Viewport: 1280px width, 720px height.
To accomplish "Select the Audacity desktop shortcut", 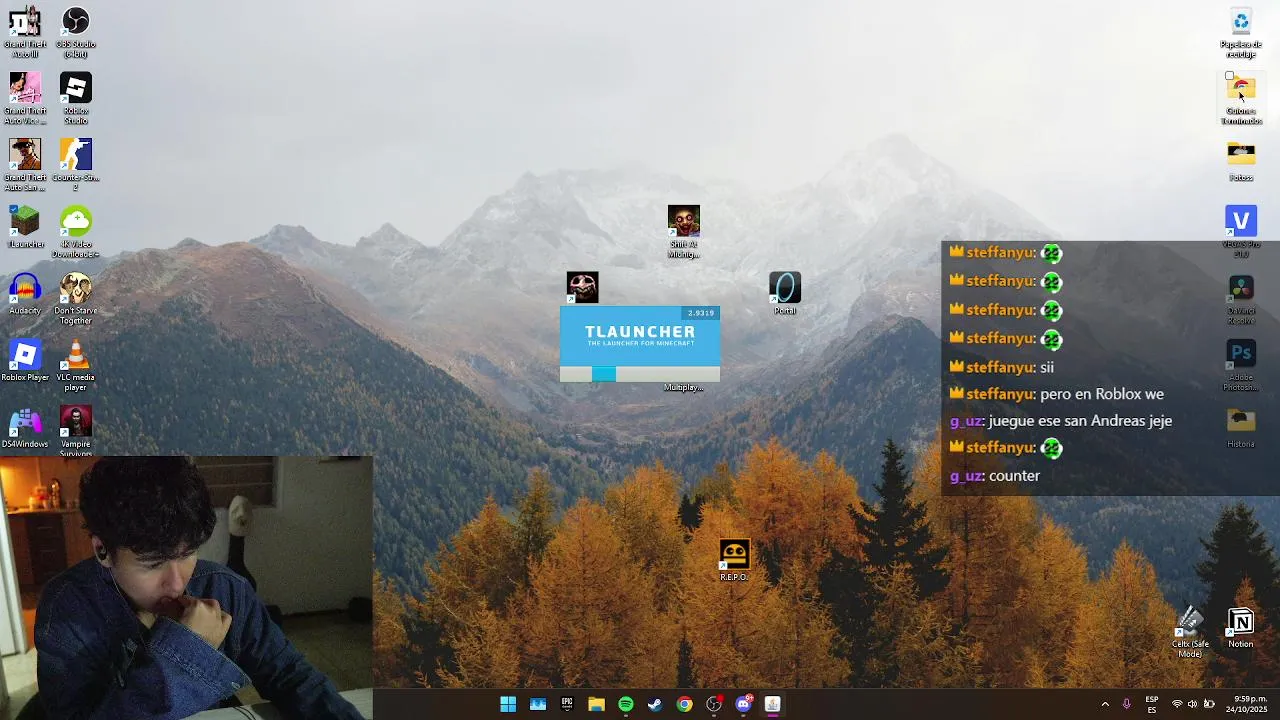I will coord(25,294).
